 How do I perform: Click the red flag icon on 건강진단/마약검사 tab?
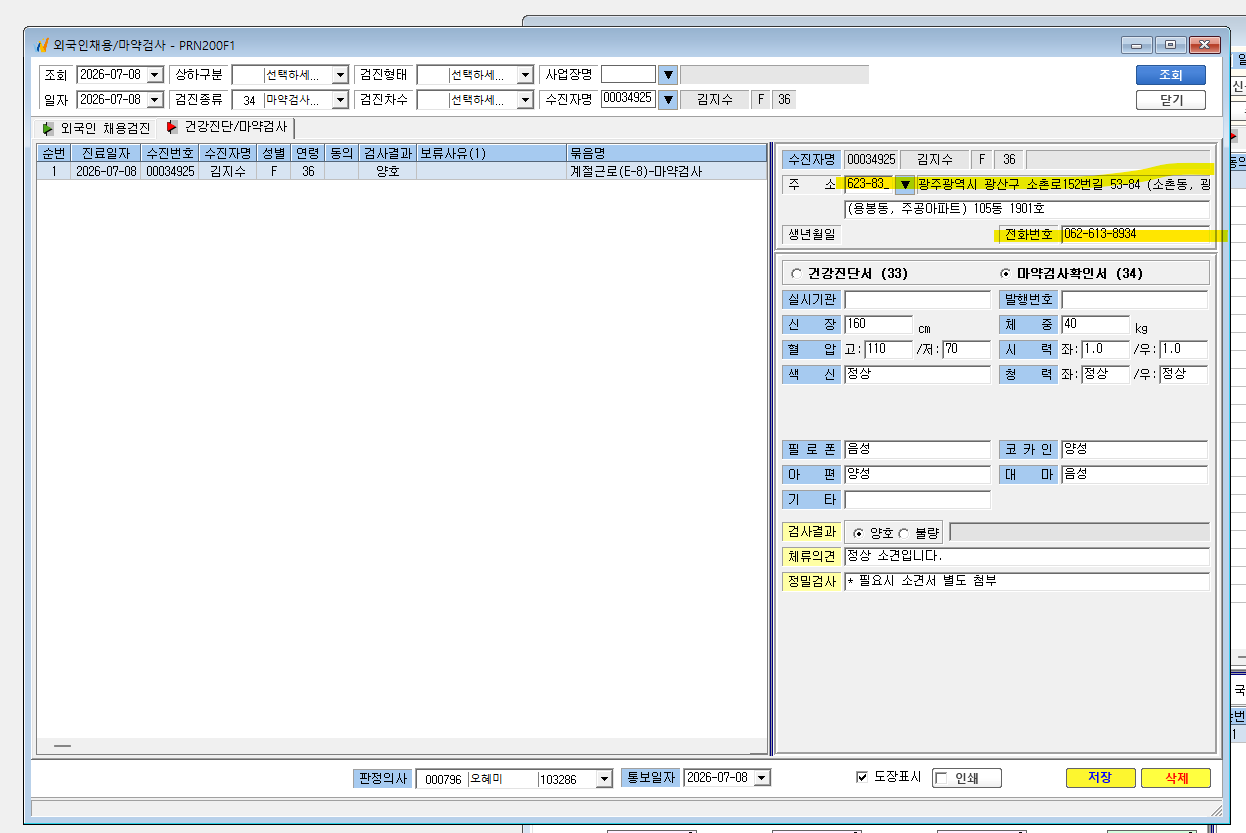point(172,127)
